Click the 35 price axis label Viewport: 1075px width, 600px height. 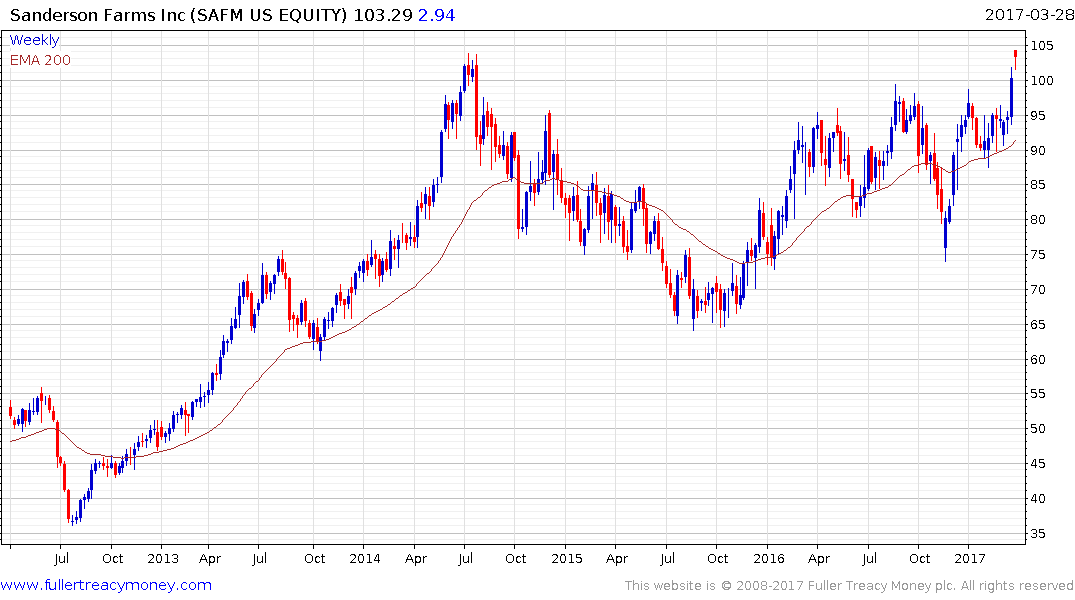tap(1038, 533)
